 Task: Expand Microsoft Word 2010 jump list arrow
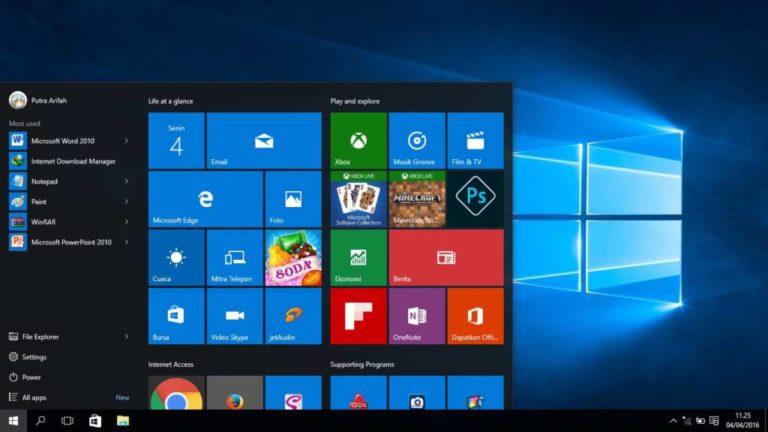click(x=126, y=141)
